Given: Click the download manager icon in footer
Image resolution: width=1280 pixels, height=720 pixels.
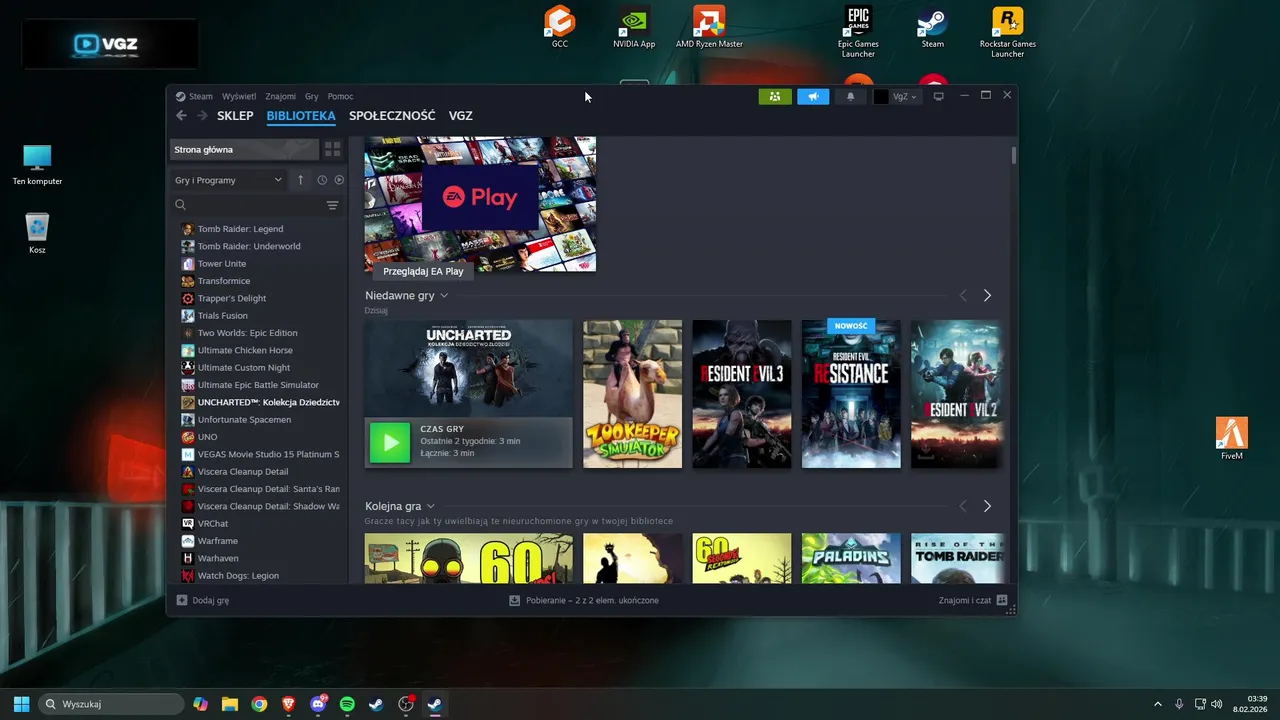Looking at the screenshot, I should tap(514, 601).
